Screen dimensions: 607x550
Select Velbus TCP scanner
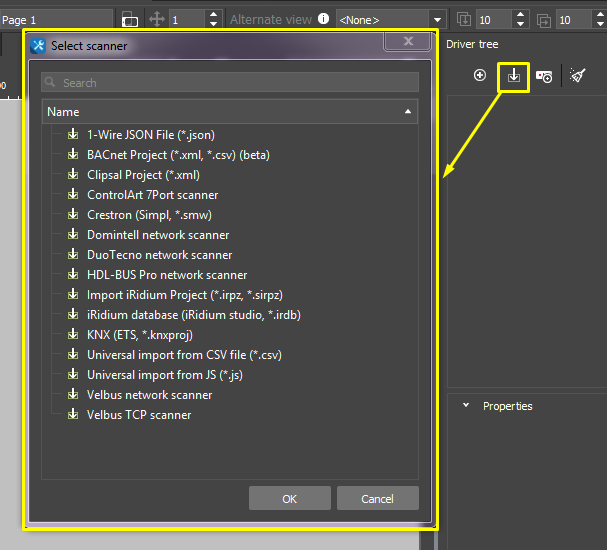[x=139, y=415]
